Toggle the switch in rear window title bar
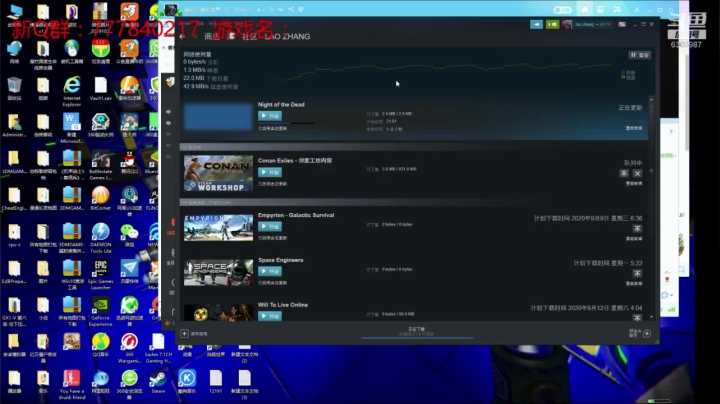 tap(562, 10)
